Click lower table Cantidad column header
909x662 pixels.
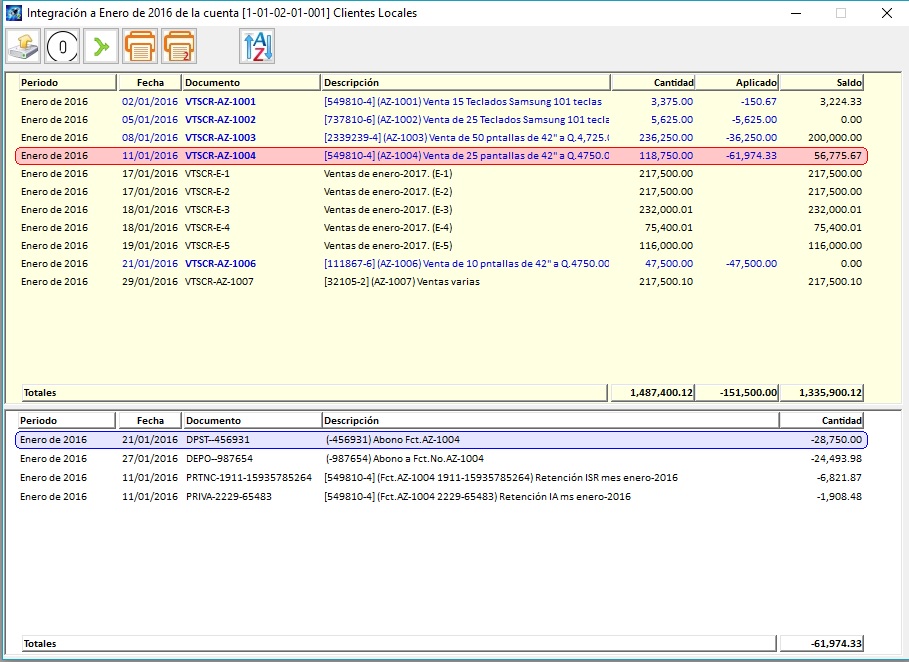[821, 421]
